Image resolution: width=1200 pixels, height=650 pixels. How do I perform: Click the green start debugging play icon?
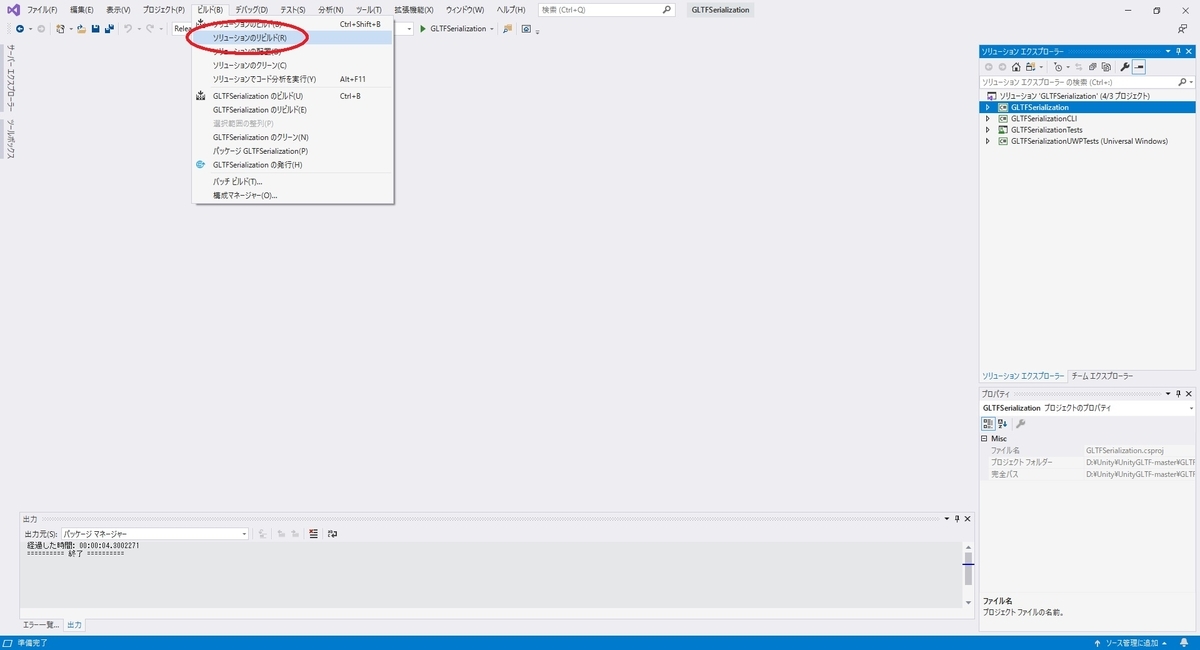pos(424,28)
